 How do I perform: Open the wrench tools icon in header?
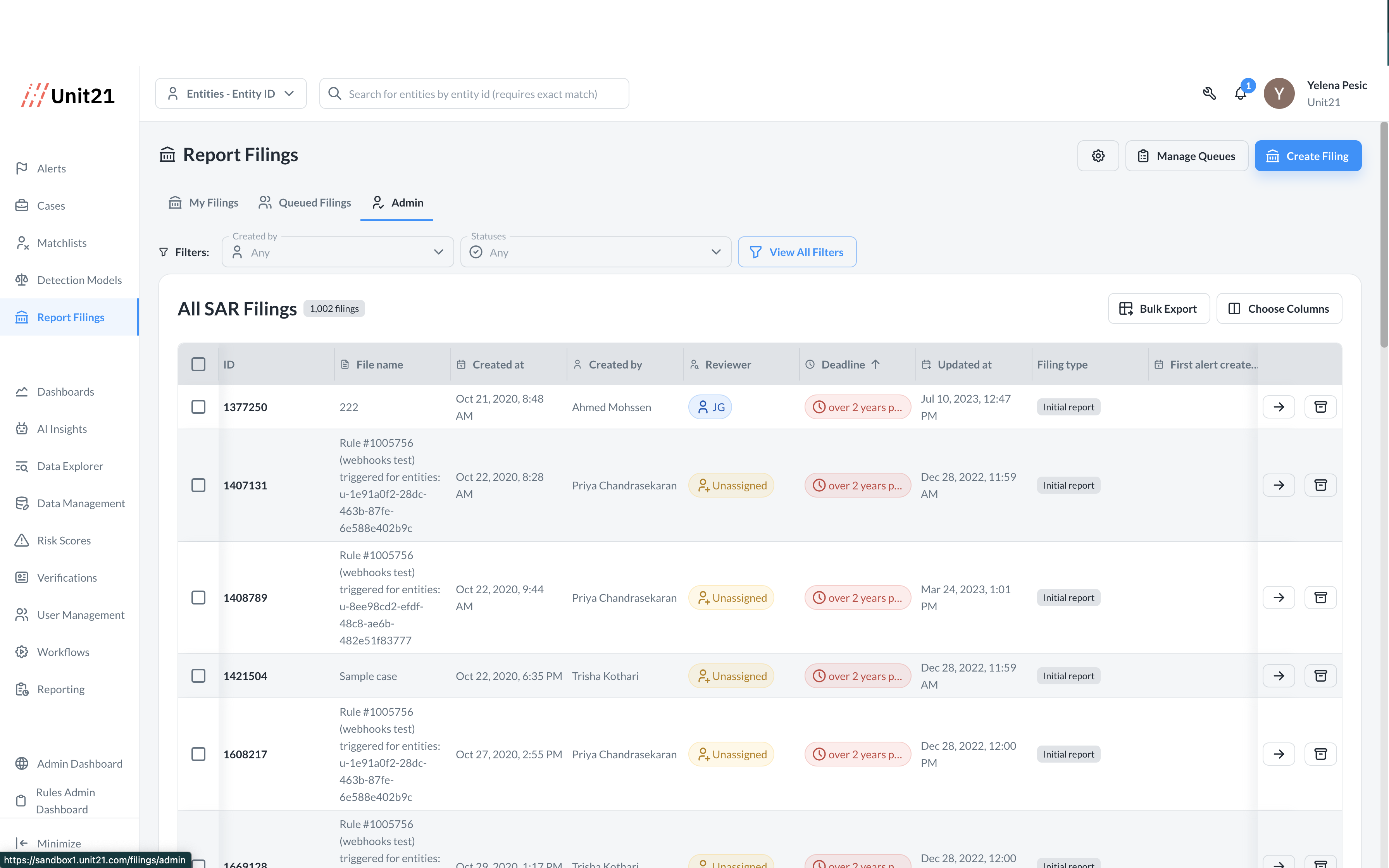click(x=1209, y=93)
